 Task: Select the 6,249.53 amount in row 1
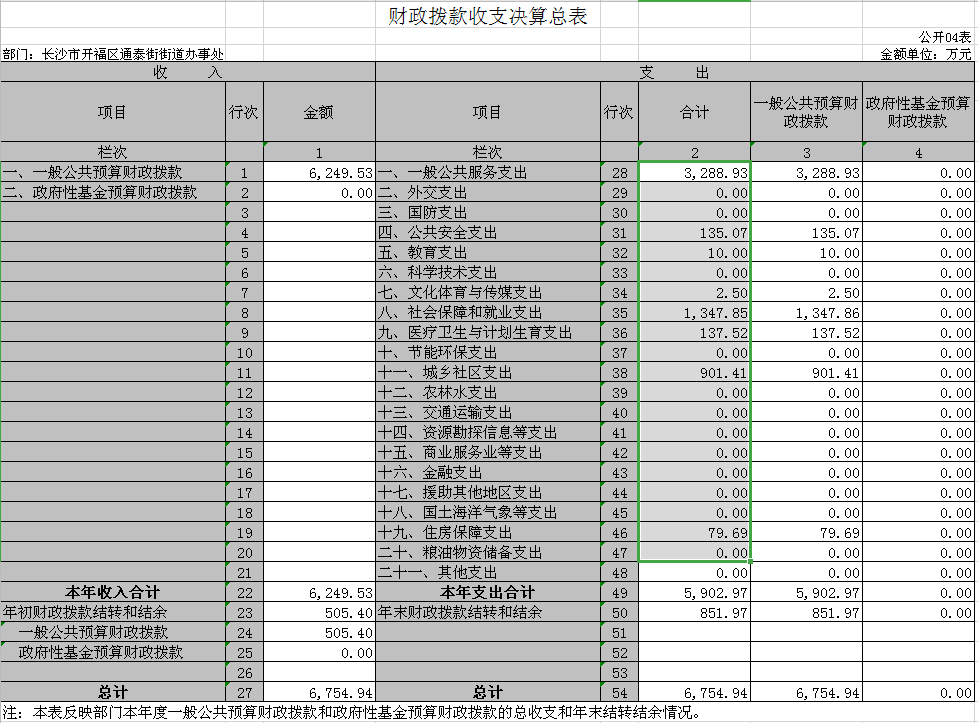(x=319, y=173)
